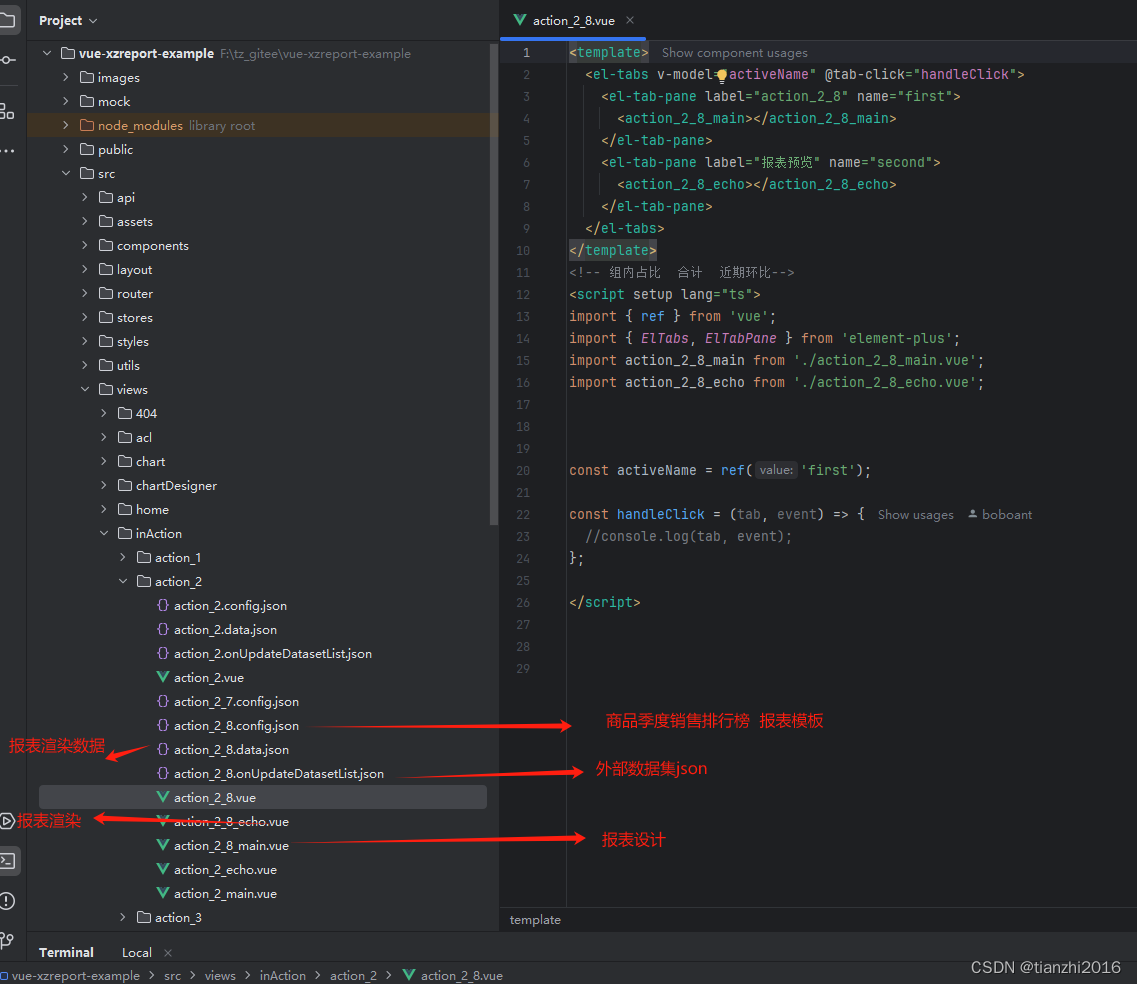Image resolution: width=1137 pixels, height=984 pixels.
Task: Collapse the action_2 folder
Action: pyautogui.click(x=123, y=582)
